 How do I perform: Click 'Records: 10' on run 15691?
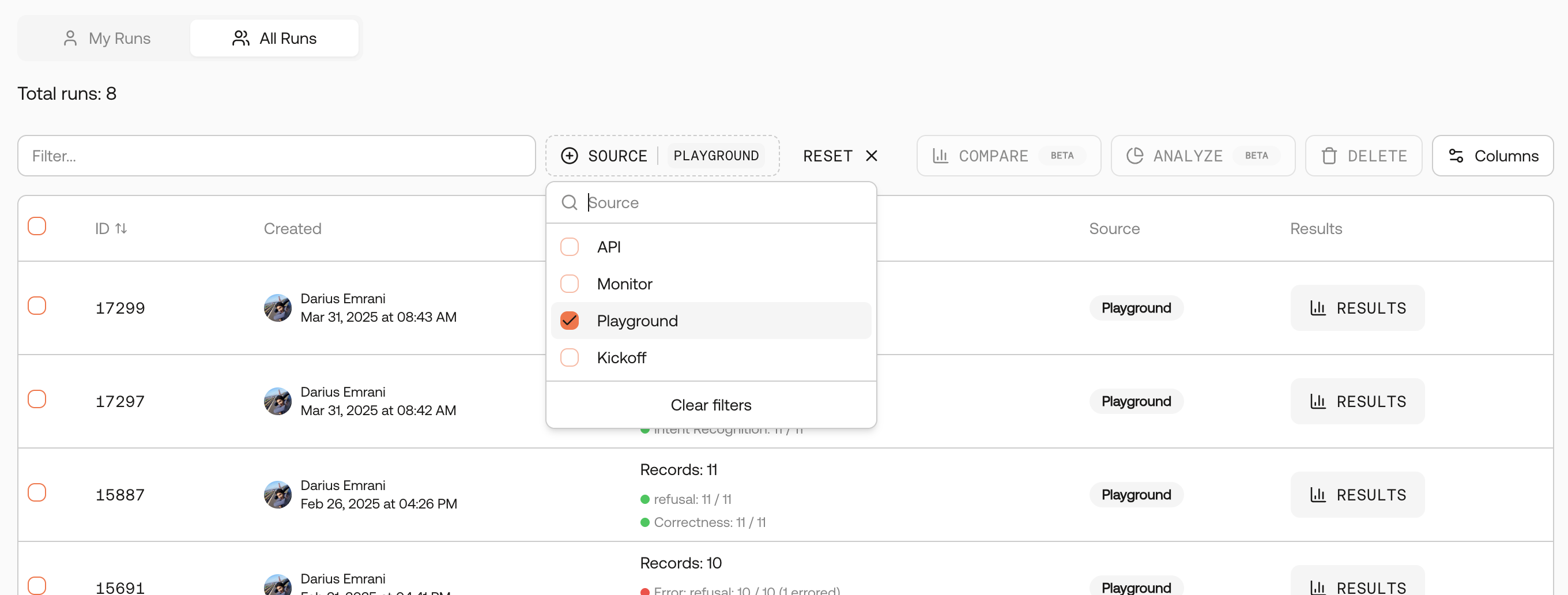click(680, 563)
